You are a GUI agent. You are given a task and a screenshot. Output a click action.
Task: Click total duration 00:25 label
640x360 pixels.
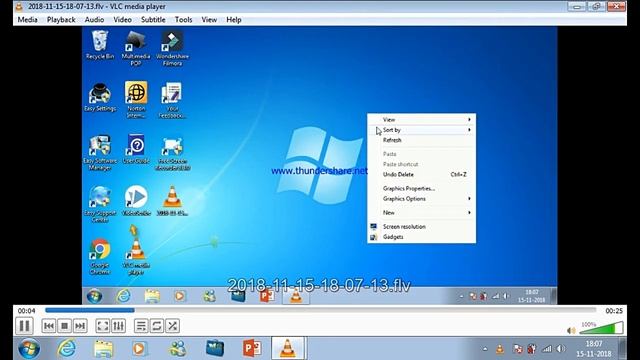coord(614,311)
